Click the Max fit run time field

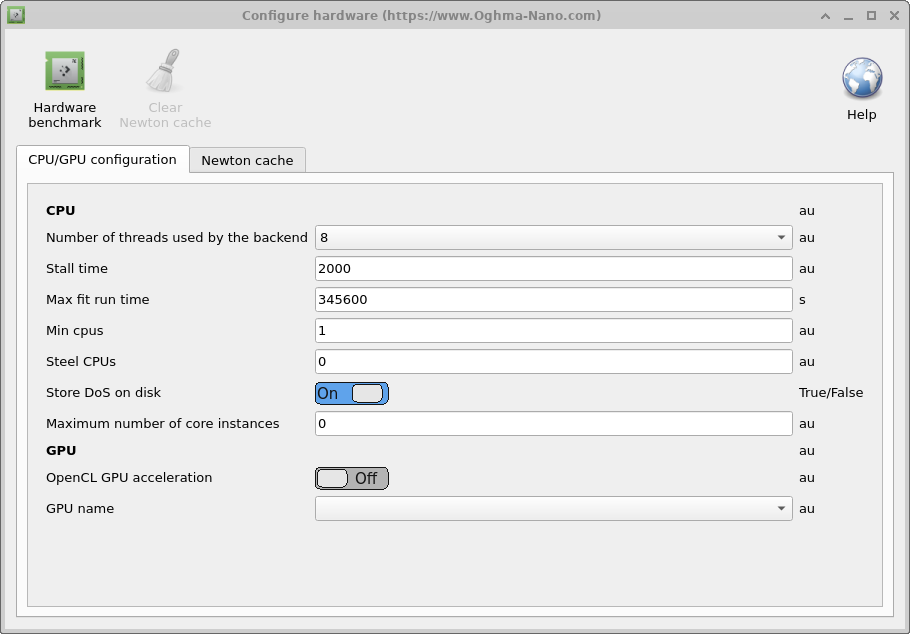click(552, 299)
